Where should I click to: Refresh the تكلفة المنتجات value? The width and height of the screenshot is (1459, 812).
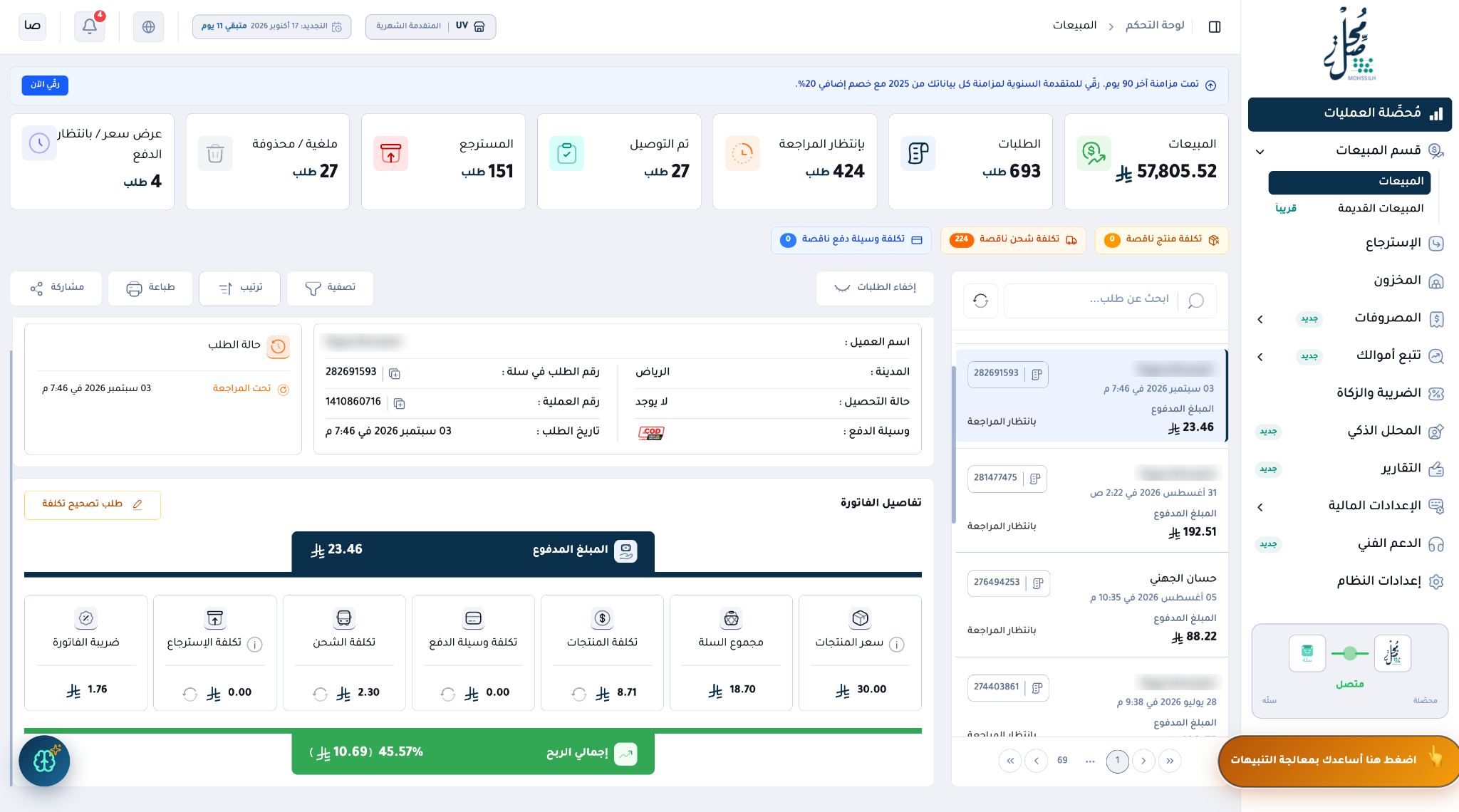579,694
